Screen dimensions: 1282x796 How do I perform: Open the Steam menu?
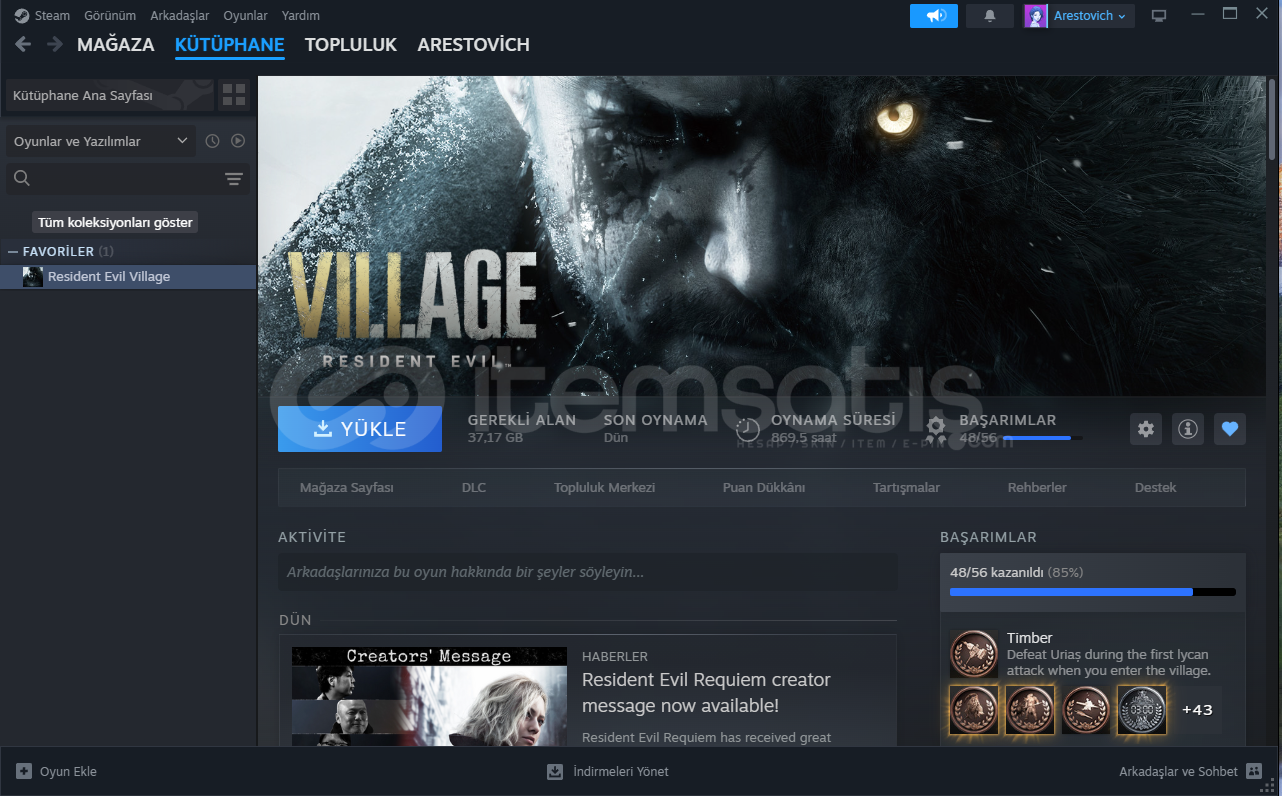[x=52, y=16]
